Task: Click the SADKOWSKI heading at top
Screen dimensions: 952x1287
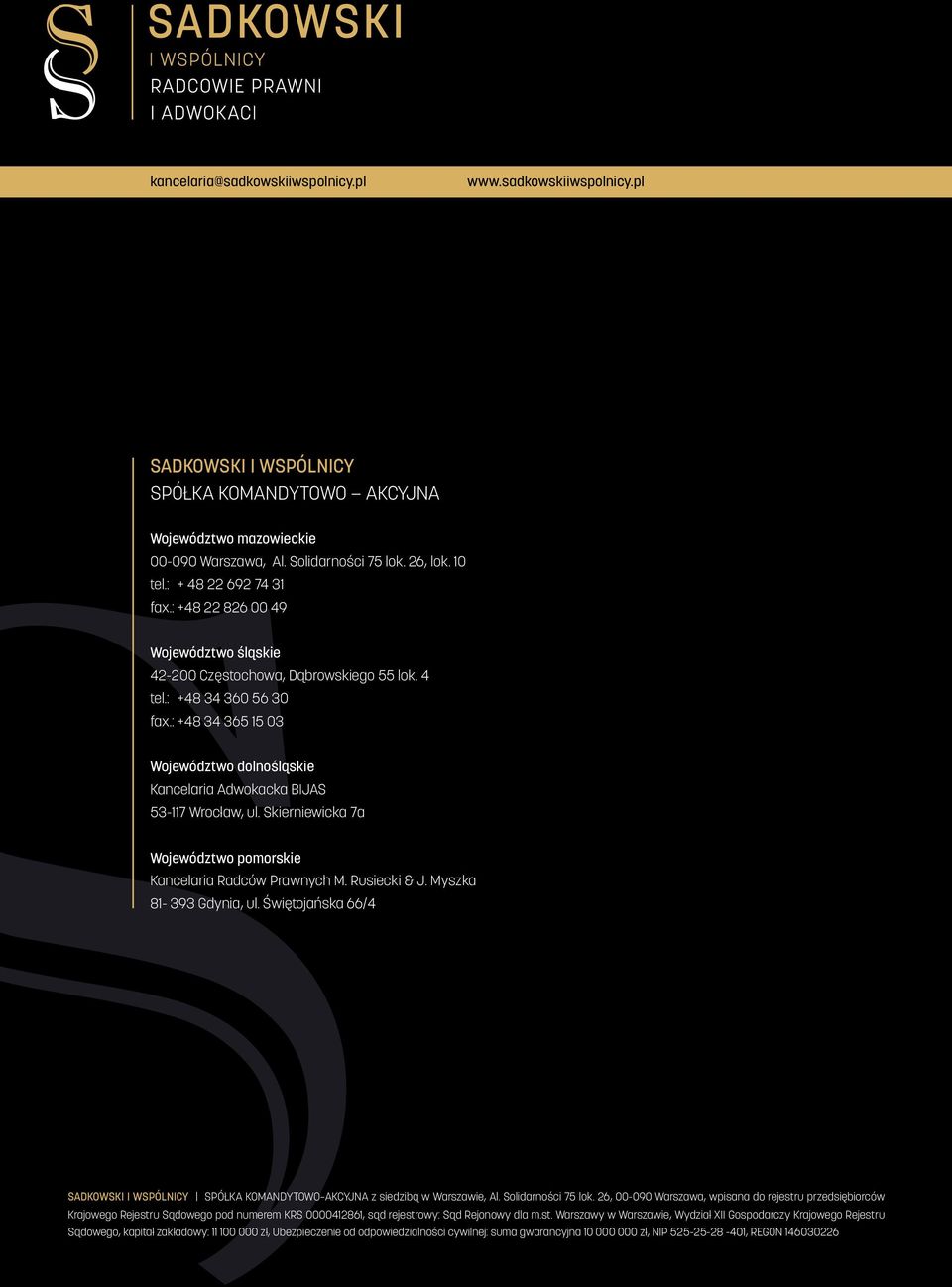Action: pos(276,22)
